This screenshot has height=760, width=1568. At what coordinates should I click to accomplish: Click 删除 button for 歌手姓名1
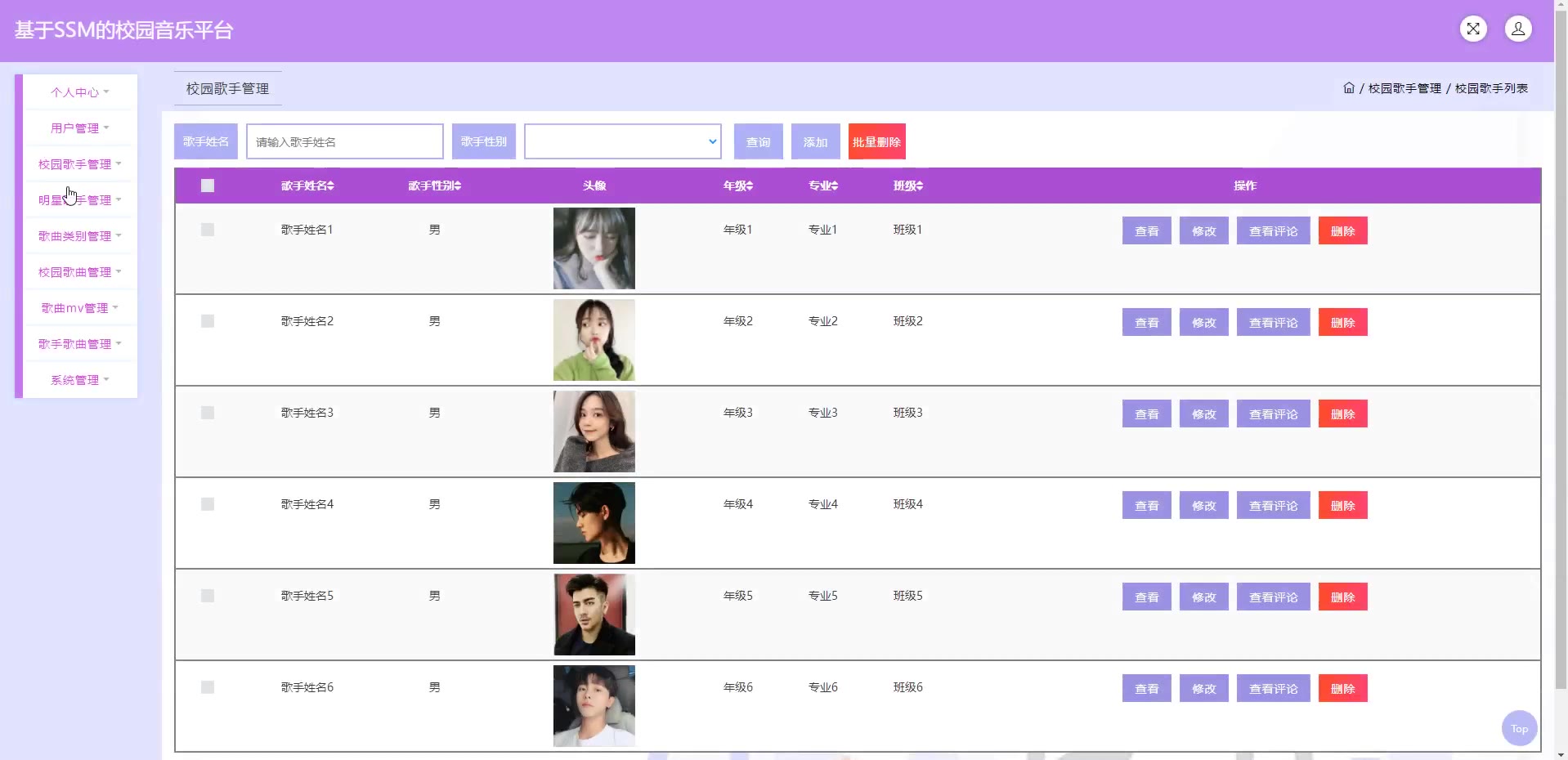tap(1343, 230)
